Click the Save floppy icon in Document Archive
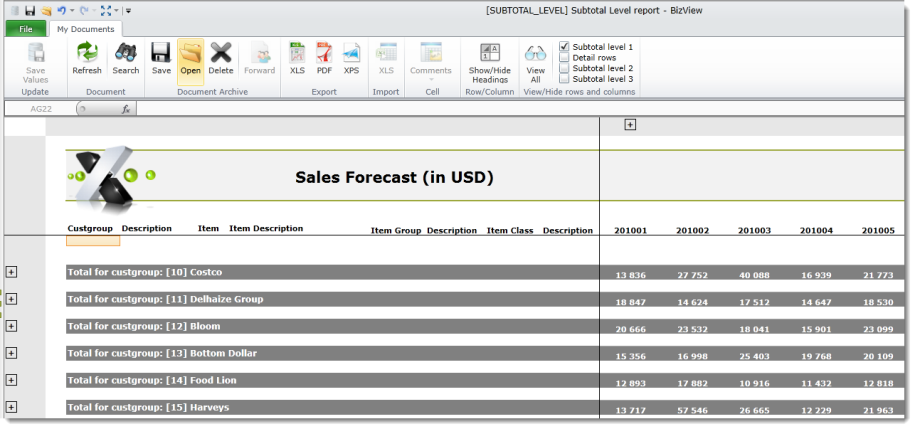The width and height of the screenshot is (915, 429). [x=161, y=53]
